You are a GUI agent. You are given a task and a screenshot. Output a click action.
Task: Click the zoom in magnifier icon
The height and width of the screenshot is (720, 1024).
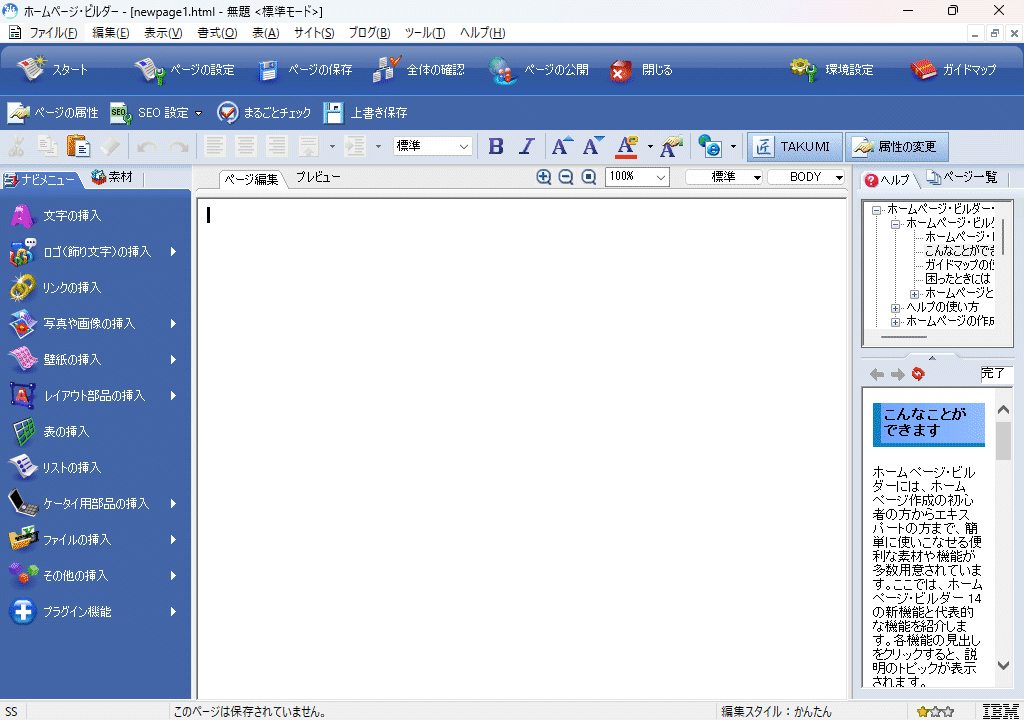click(x=544, y=177)
